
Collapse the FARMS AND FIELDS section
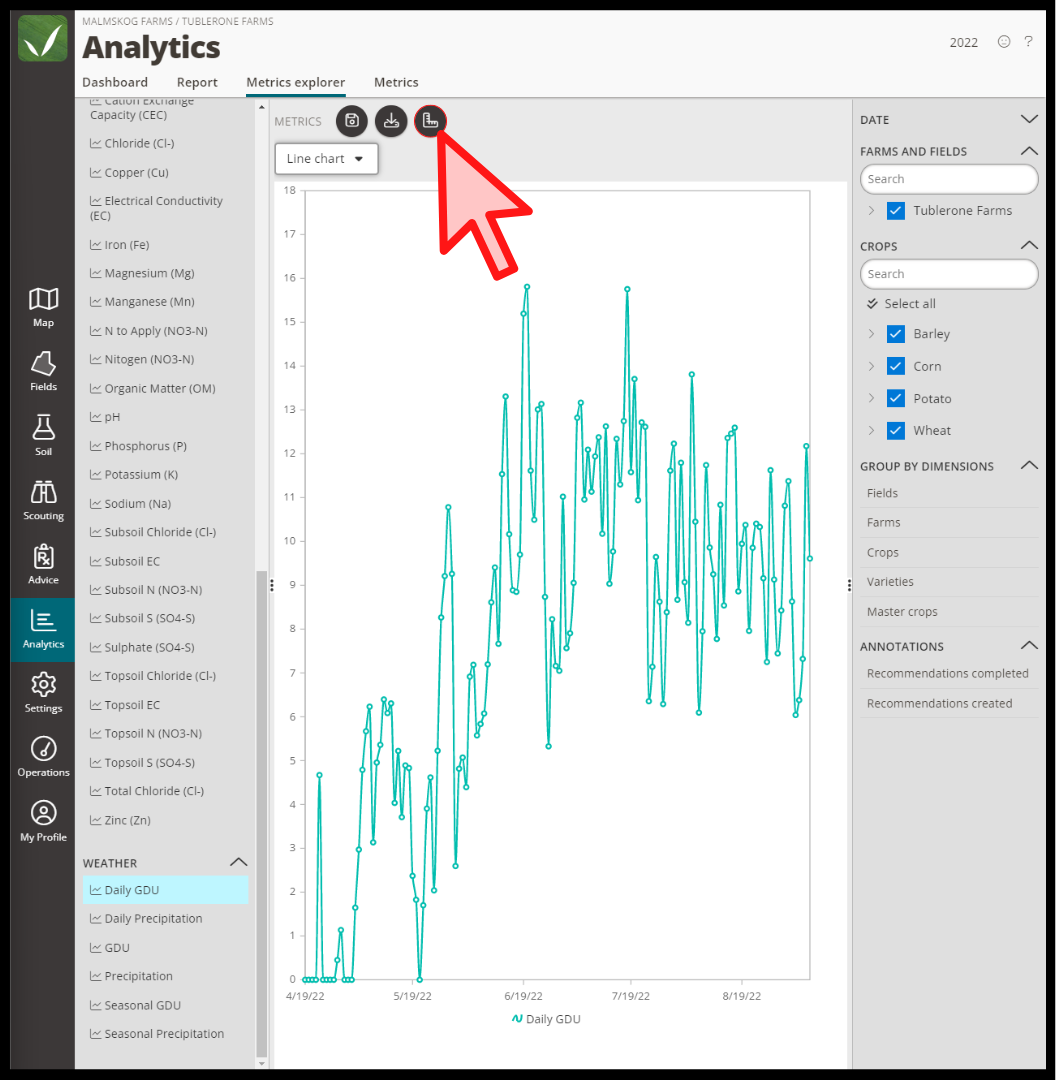pos(1029,151)
